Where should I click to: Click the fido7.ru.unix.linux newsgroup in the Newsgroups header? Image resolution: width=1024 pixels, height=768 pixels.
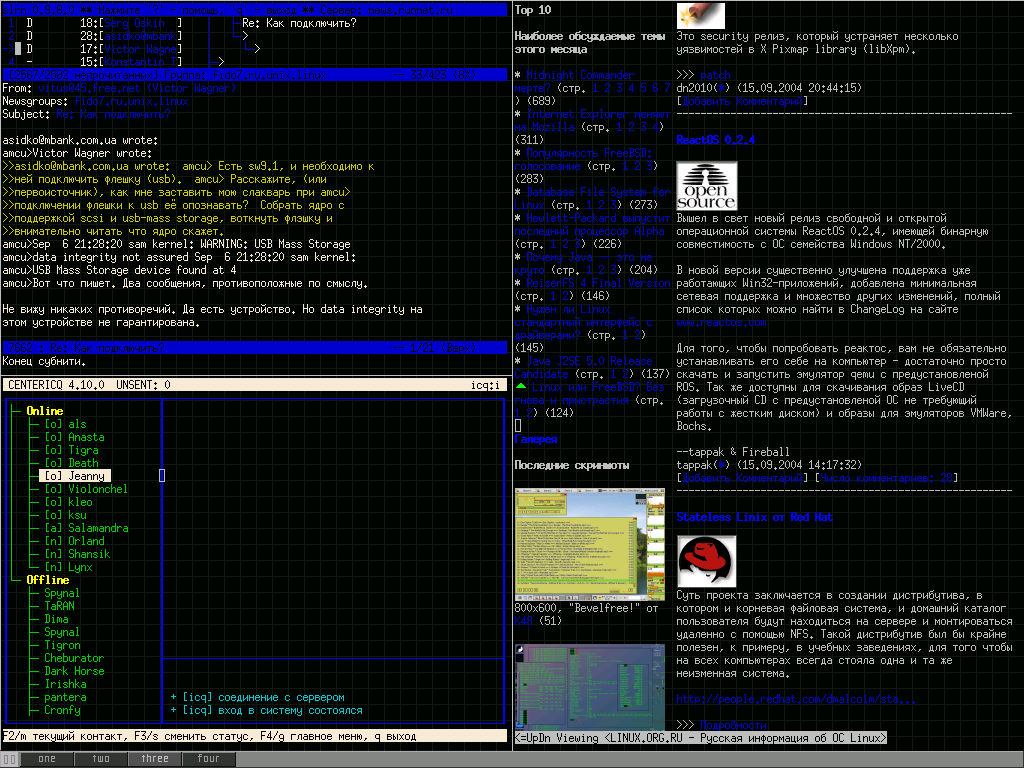pos(131,101)
